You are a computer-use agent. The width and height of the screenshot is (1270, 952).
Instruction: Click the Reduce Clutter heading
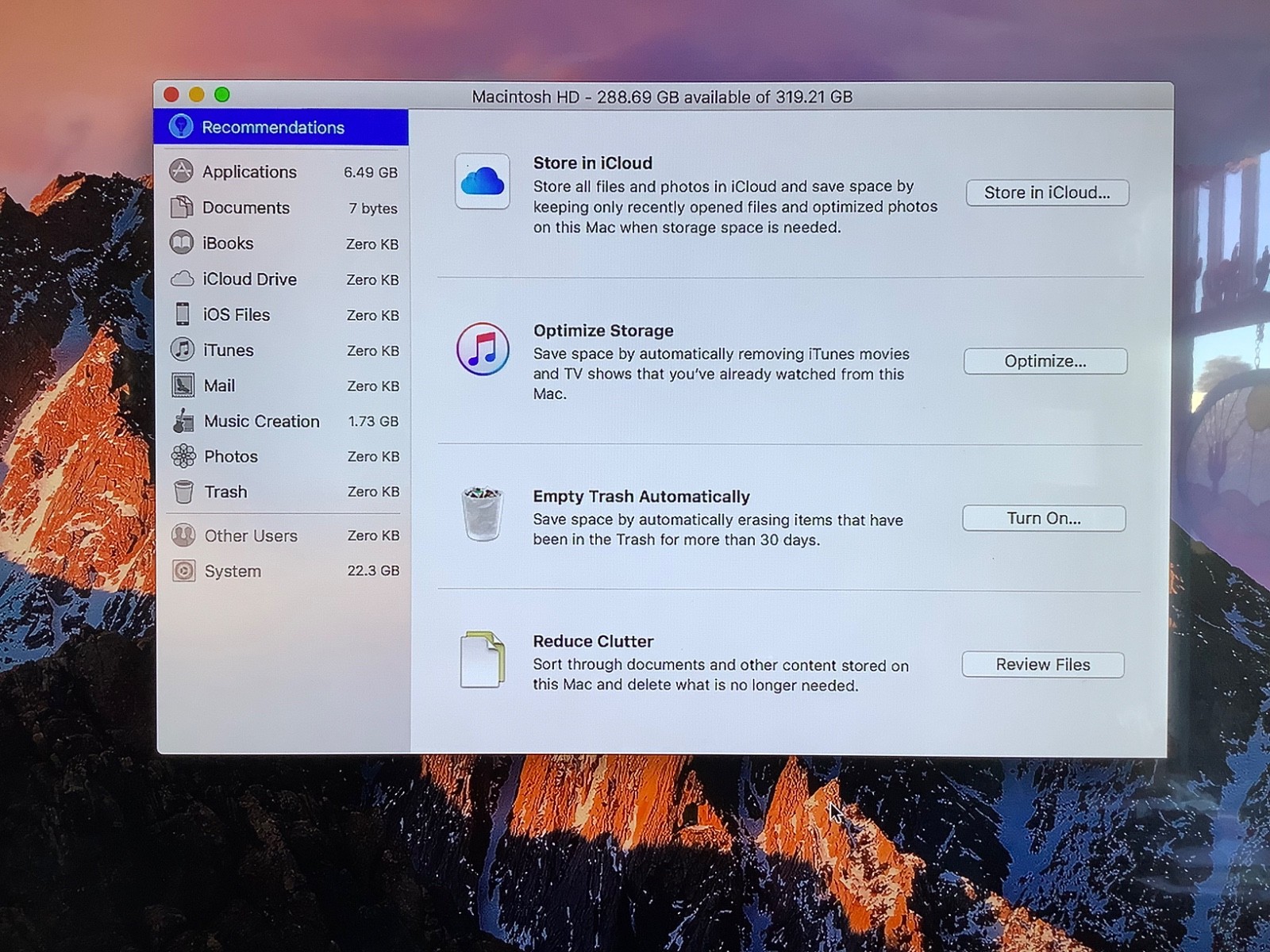[x=593, y=641]
